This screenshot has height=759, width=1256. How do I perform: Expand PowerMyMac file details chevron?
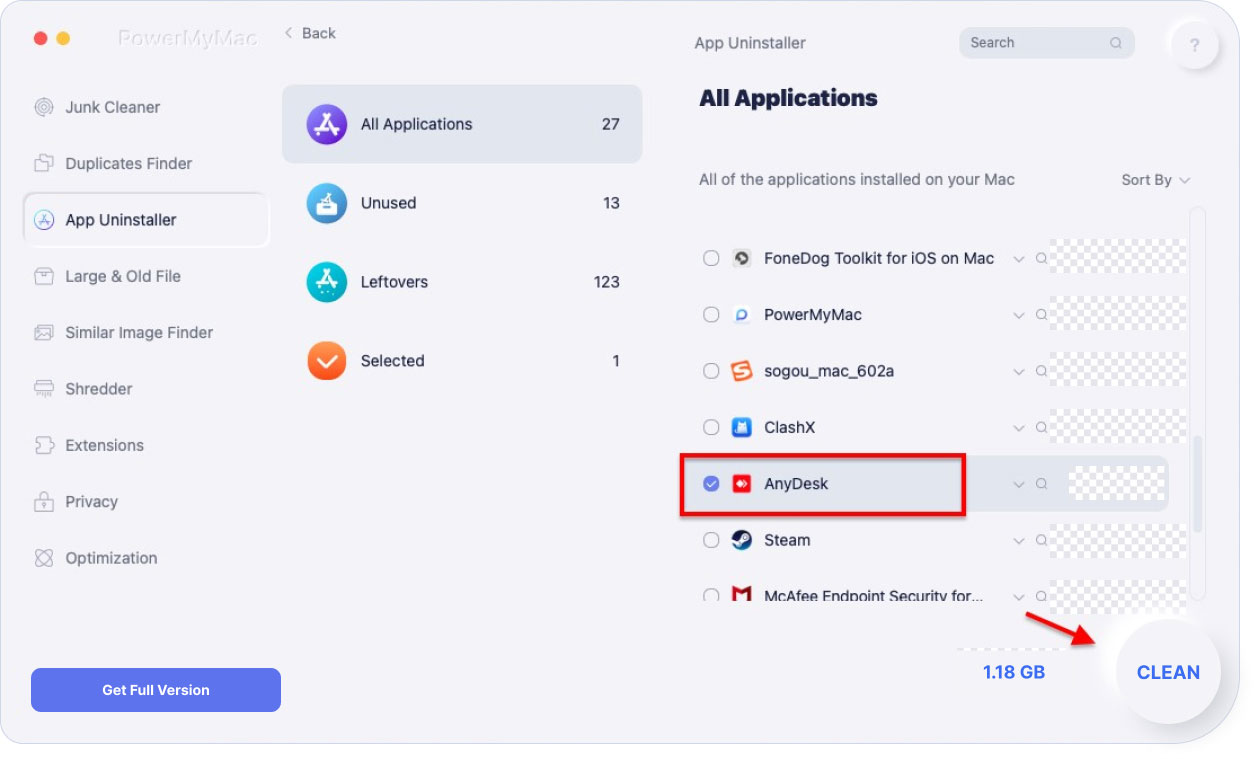click(x=1019, y=315)
